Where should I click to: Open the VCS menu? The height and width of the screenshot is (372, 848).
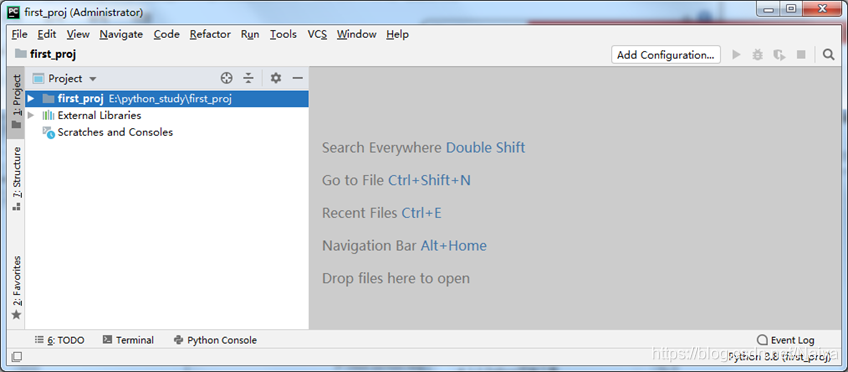point(317,34)
